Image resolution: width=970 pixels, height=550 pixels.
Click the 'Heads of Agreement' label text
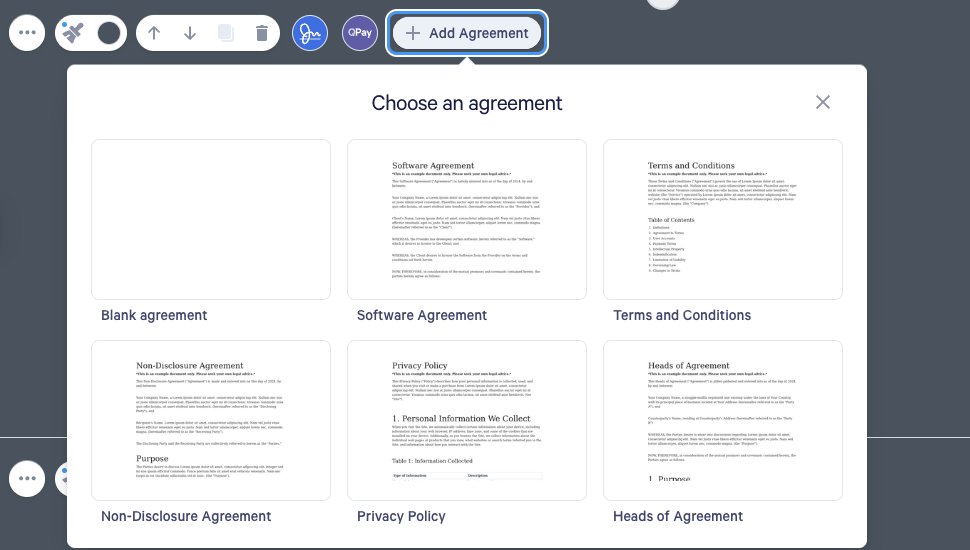tap(678, 517)
